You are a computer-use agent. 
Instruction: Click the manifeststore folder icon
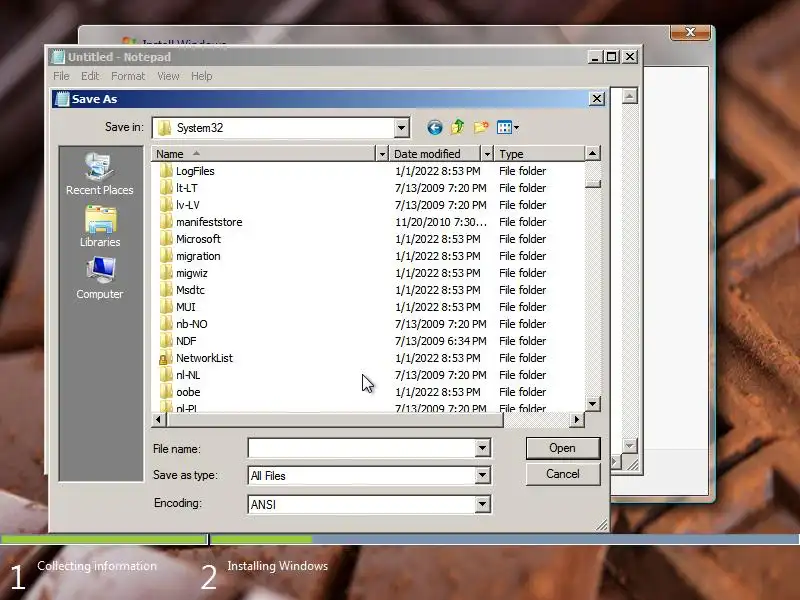[165, 222]
